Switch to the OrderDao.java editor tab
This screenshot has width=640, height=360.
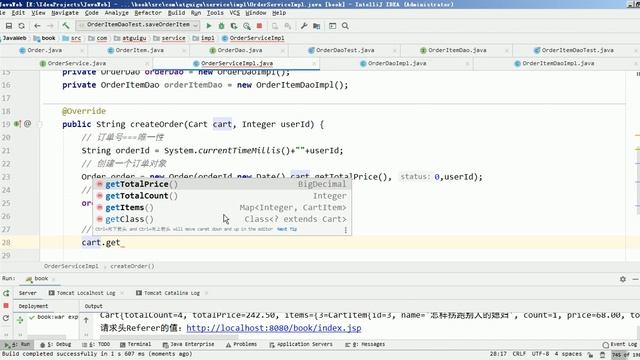[240, 50]
